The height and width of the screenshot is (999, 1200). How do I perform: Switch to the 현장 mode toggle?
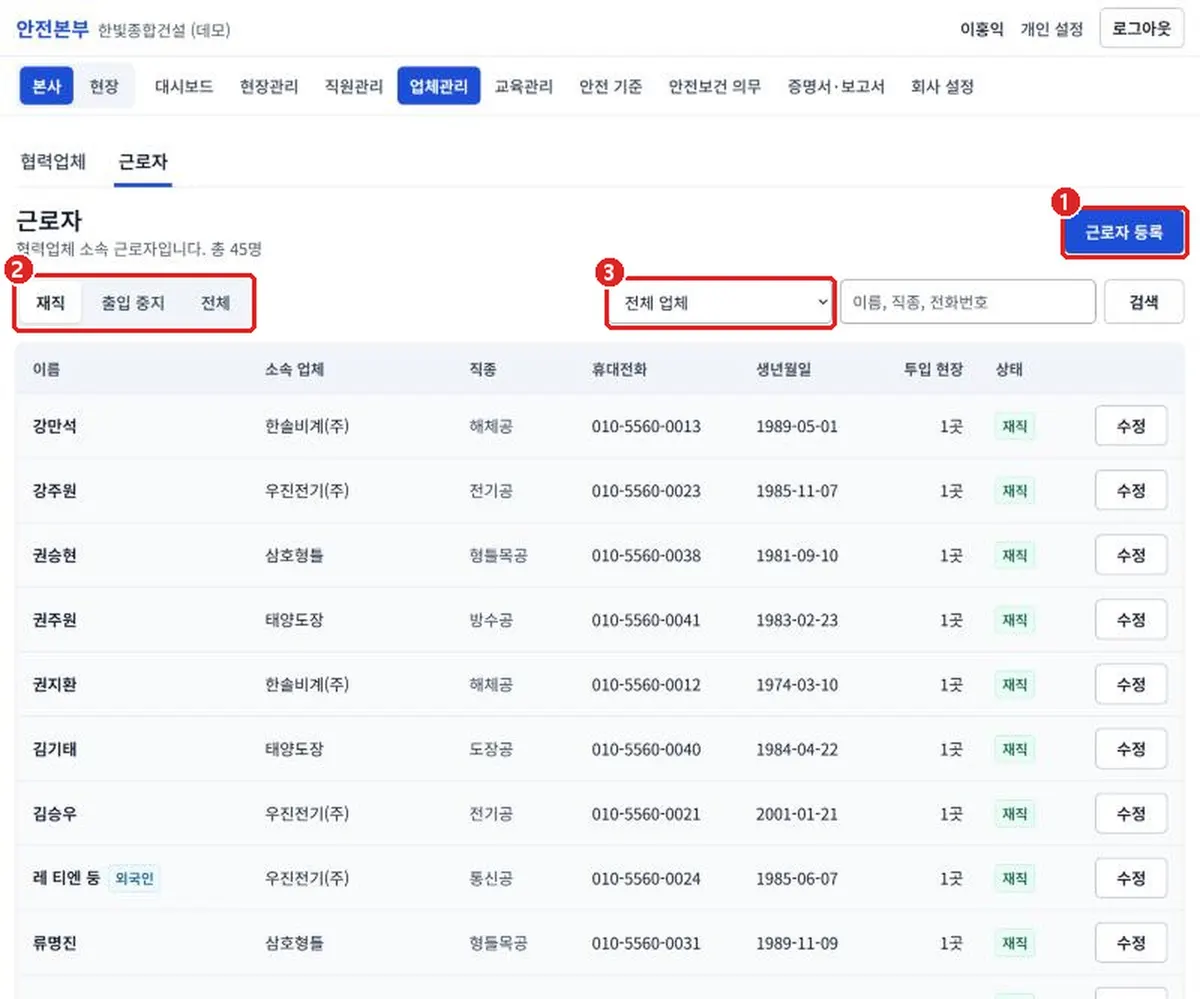(x=104, y=86)
